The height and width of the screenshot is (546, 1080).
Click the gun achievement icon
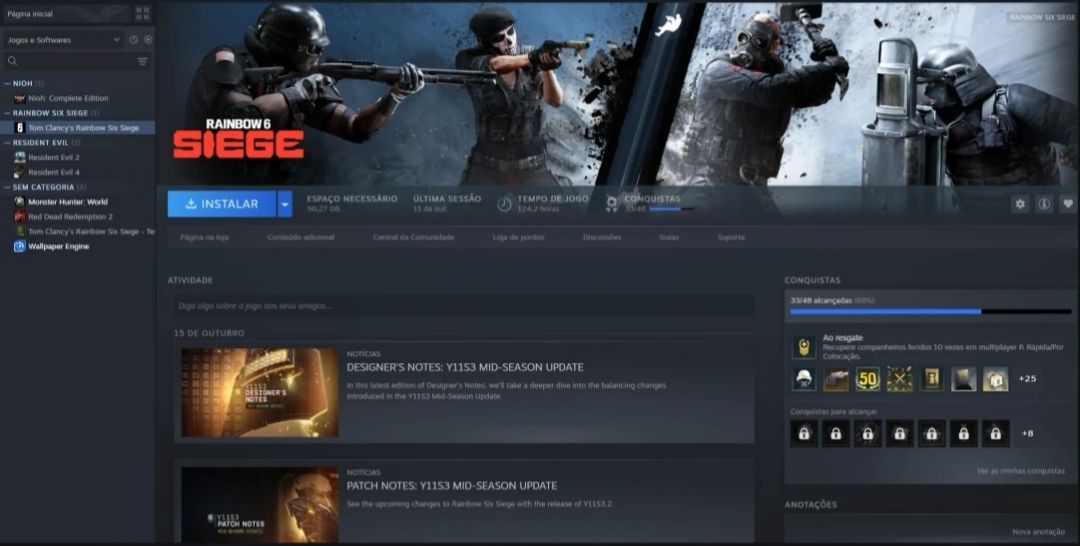coord(835,379)
